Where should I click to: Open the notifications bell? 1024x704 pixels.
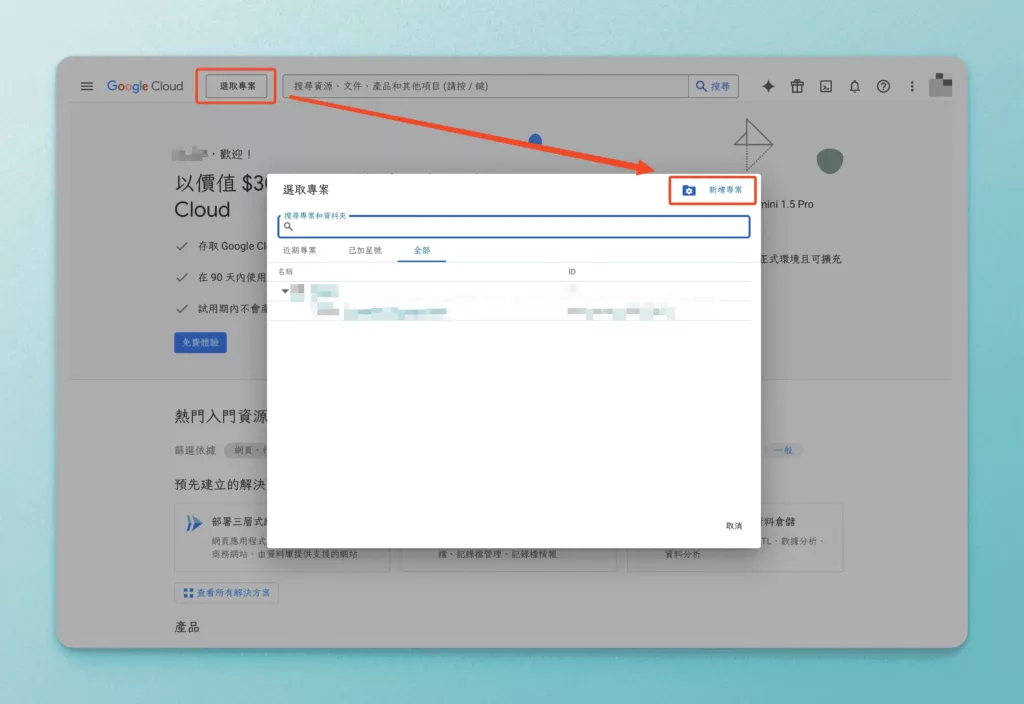pos(854,86)
